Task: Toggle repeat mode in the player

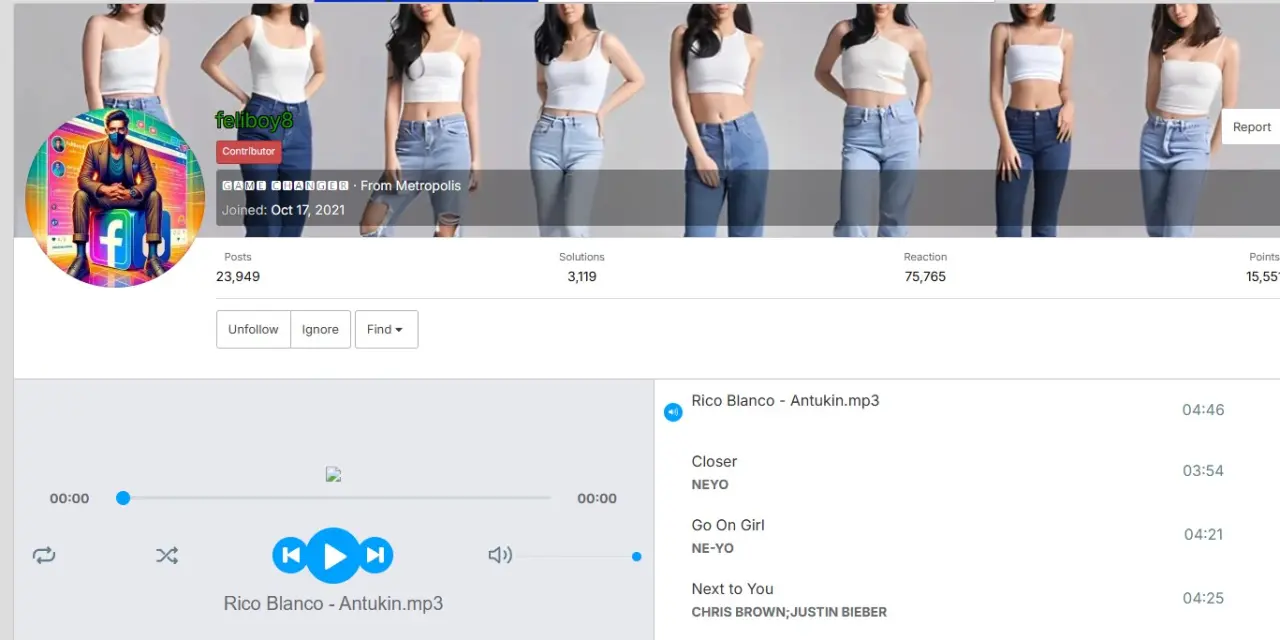Action: pyautogui.click(x=44, y=555)
